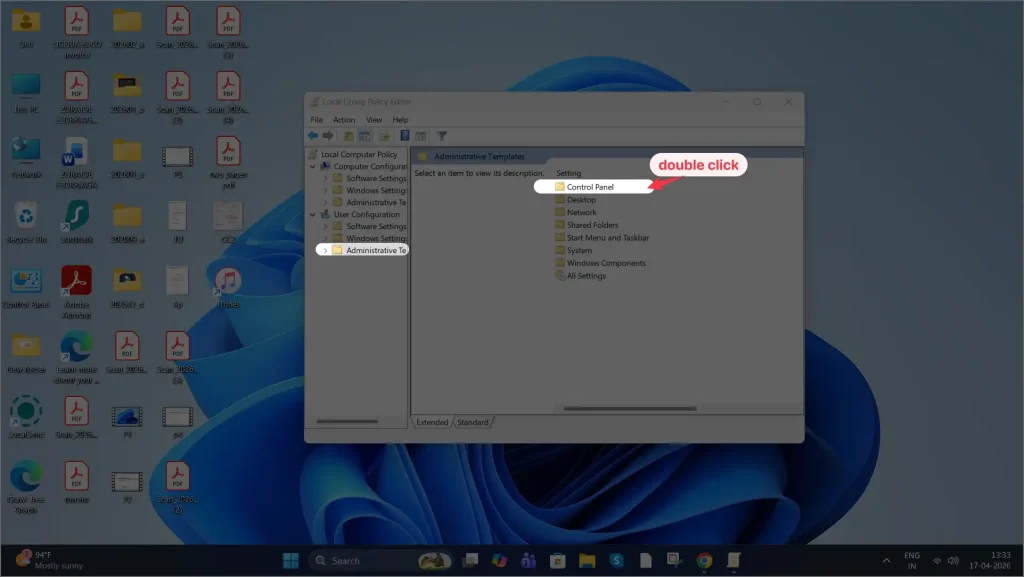Open the View menu

pyautogui.click(x=374, y=119)
